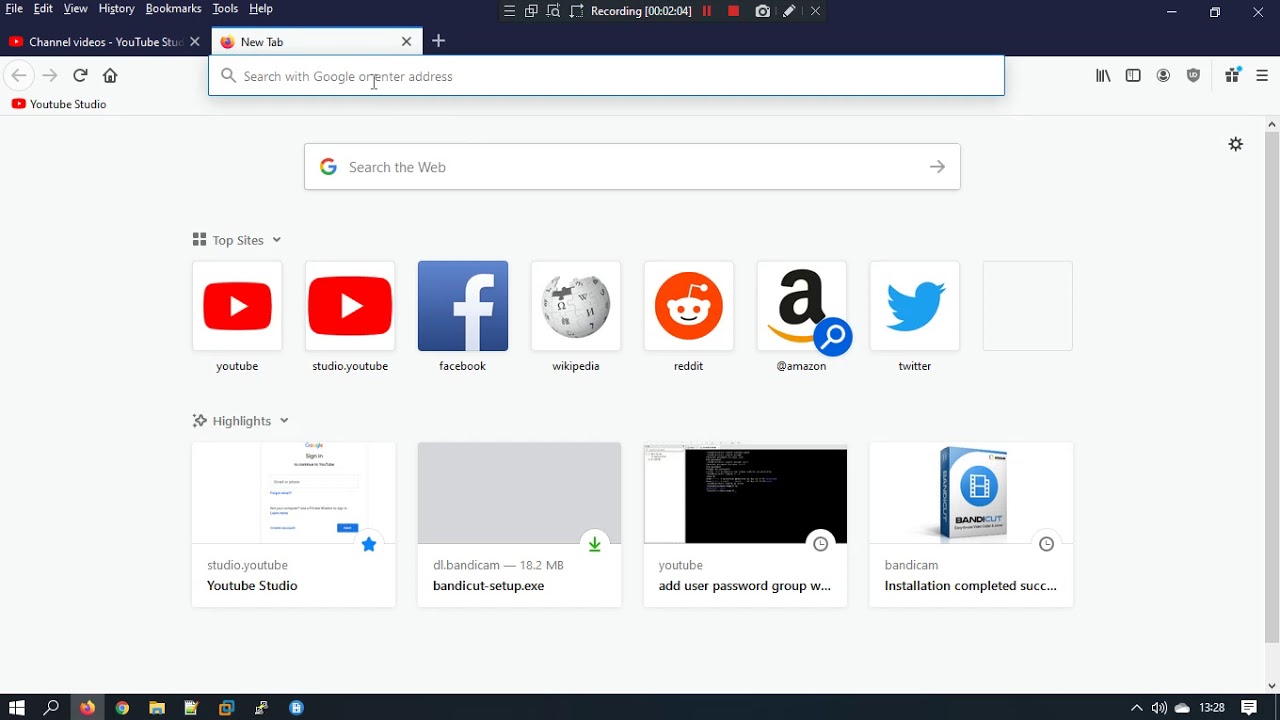Image resolution: width=1280 pixels, height=720 pixels.
Task: Close the Bandicam recording bar
Action: (815, 11)
